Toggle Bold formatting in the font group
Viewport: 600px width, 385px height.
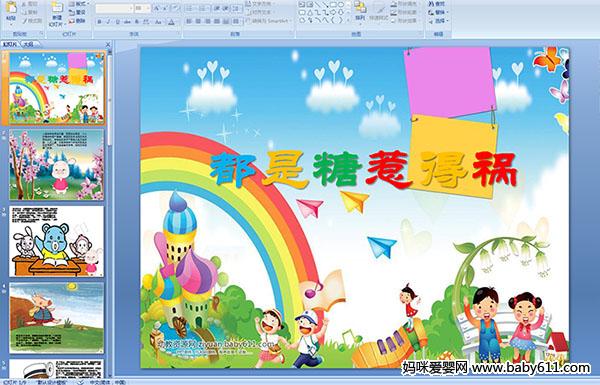(99, 22)
